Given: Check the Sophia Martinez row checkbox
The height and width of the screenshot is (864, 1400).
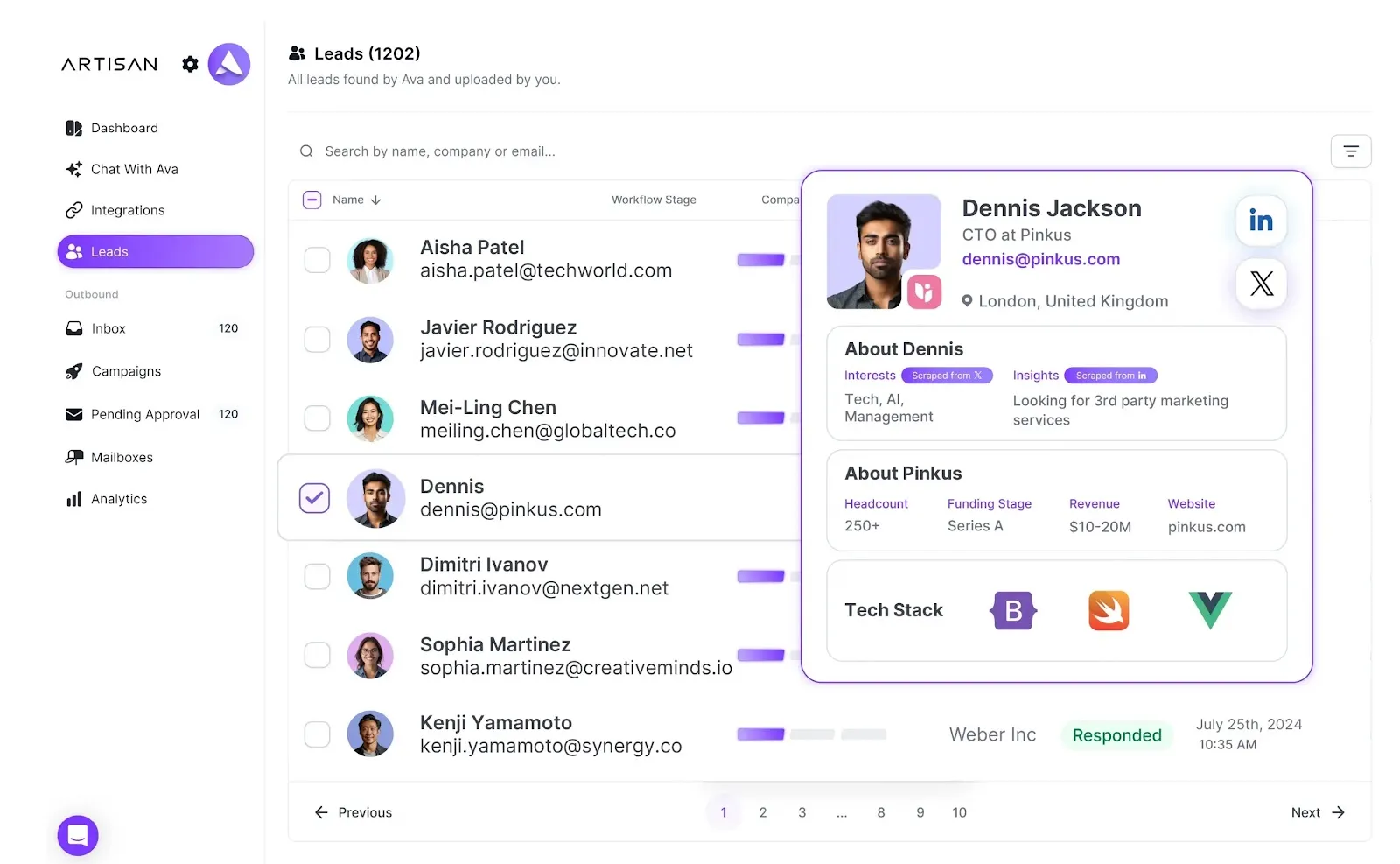Looking at the screenshot, I should point(317,655).
